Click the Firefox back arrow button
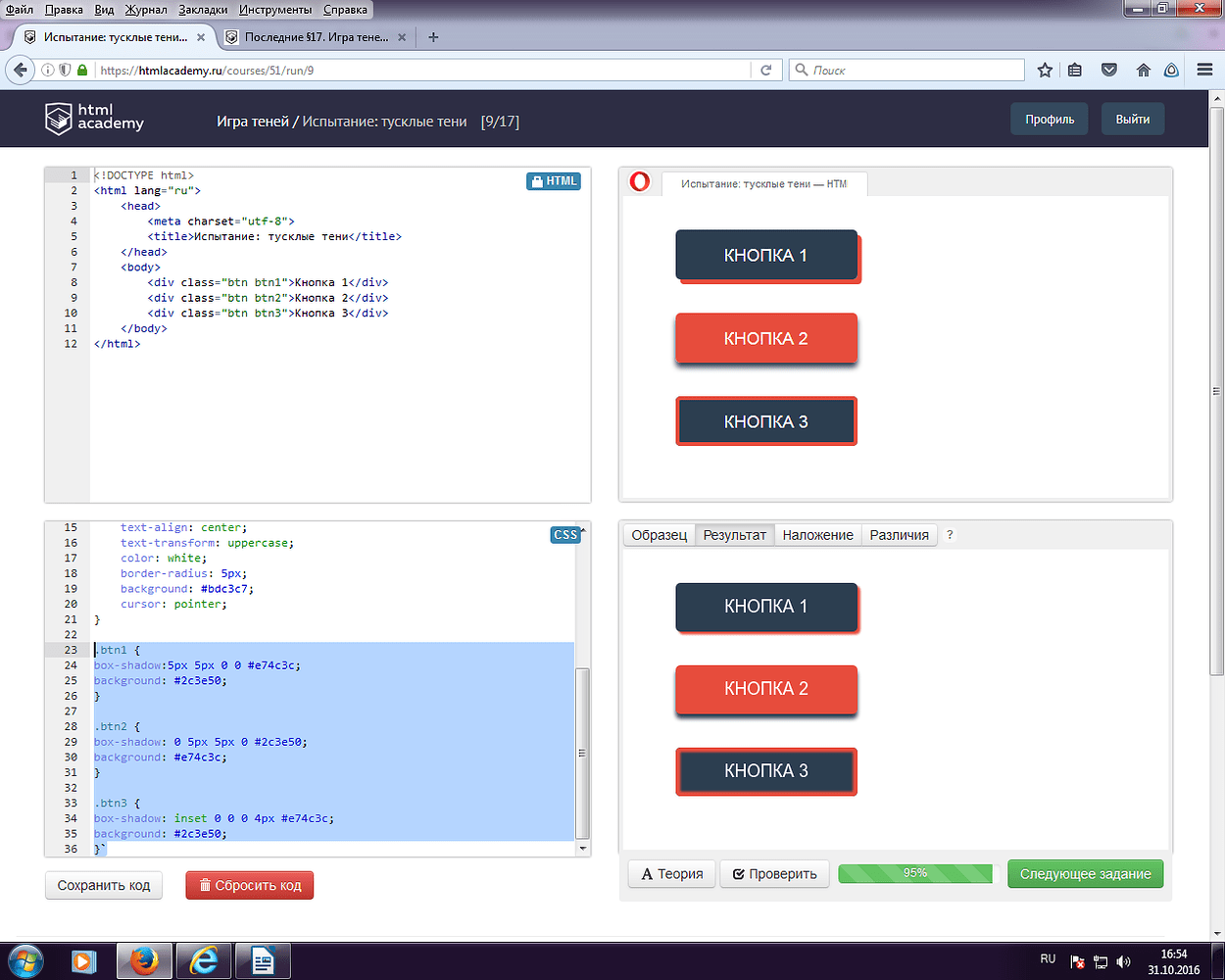This screenshot has height=980, width=1225. coord(20,71)
